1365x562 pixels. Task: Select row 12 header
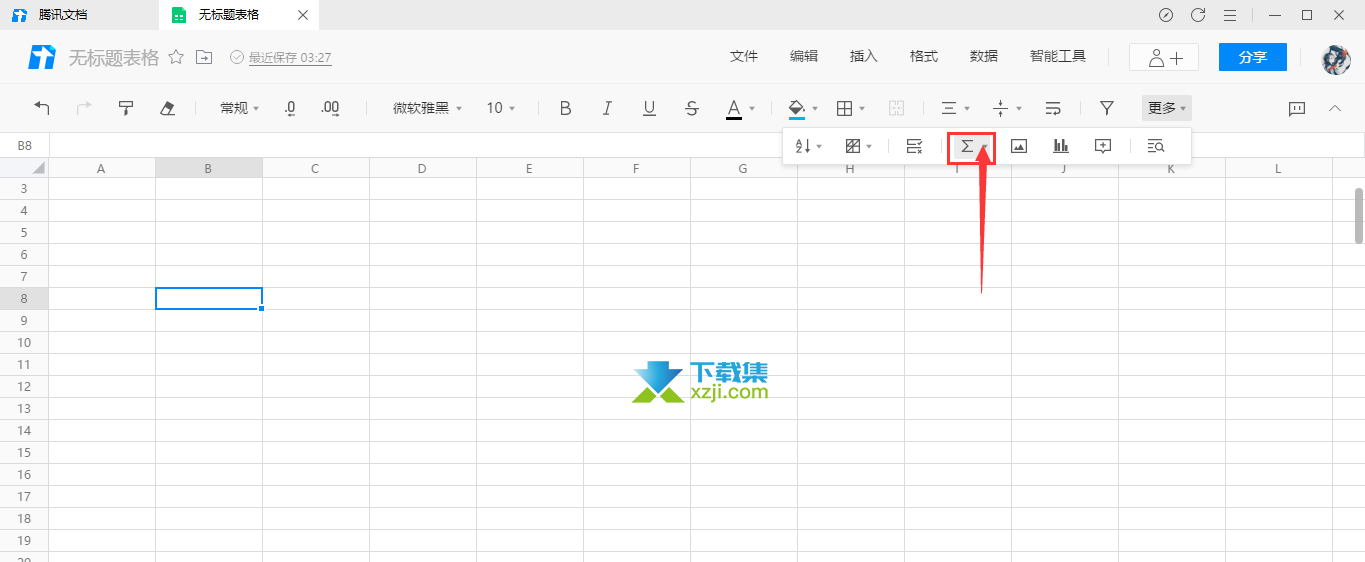click(24, 386)
